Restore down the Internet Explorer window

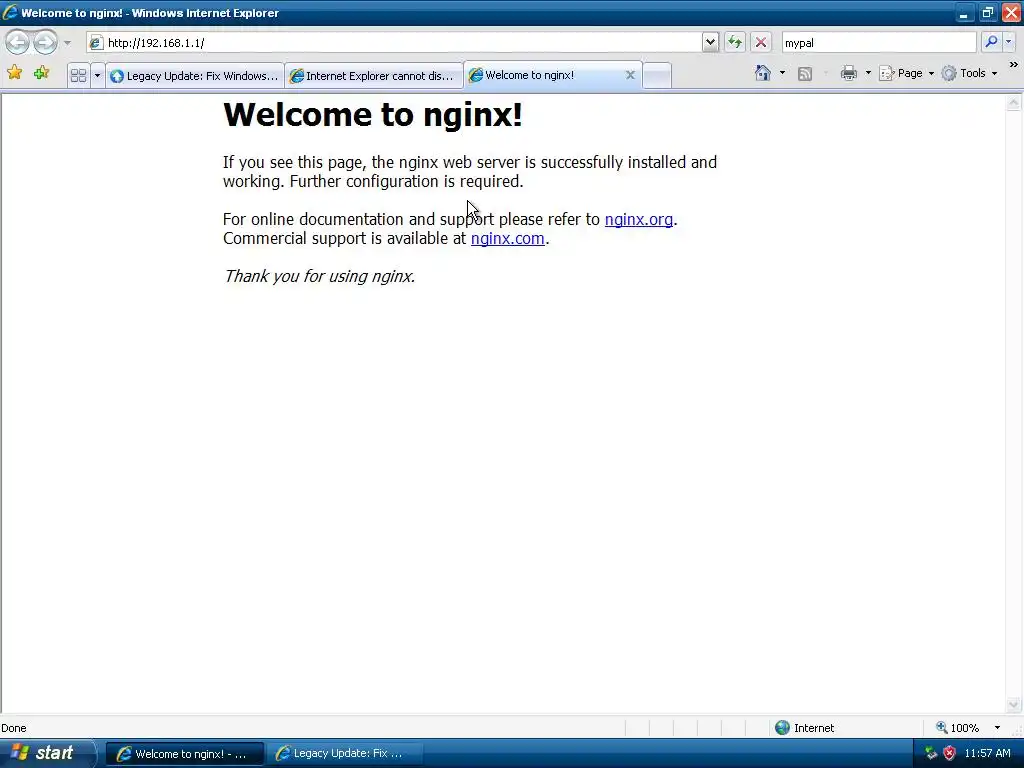[x=987, y=13]
